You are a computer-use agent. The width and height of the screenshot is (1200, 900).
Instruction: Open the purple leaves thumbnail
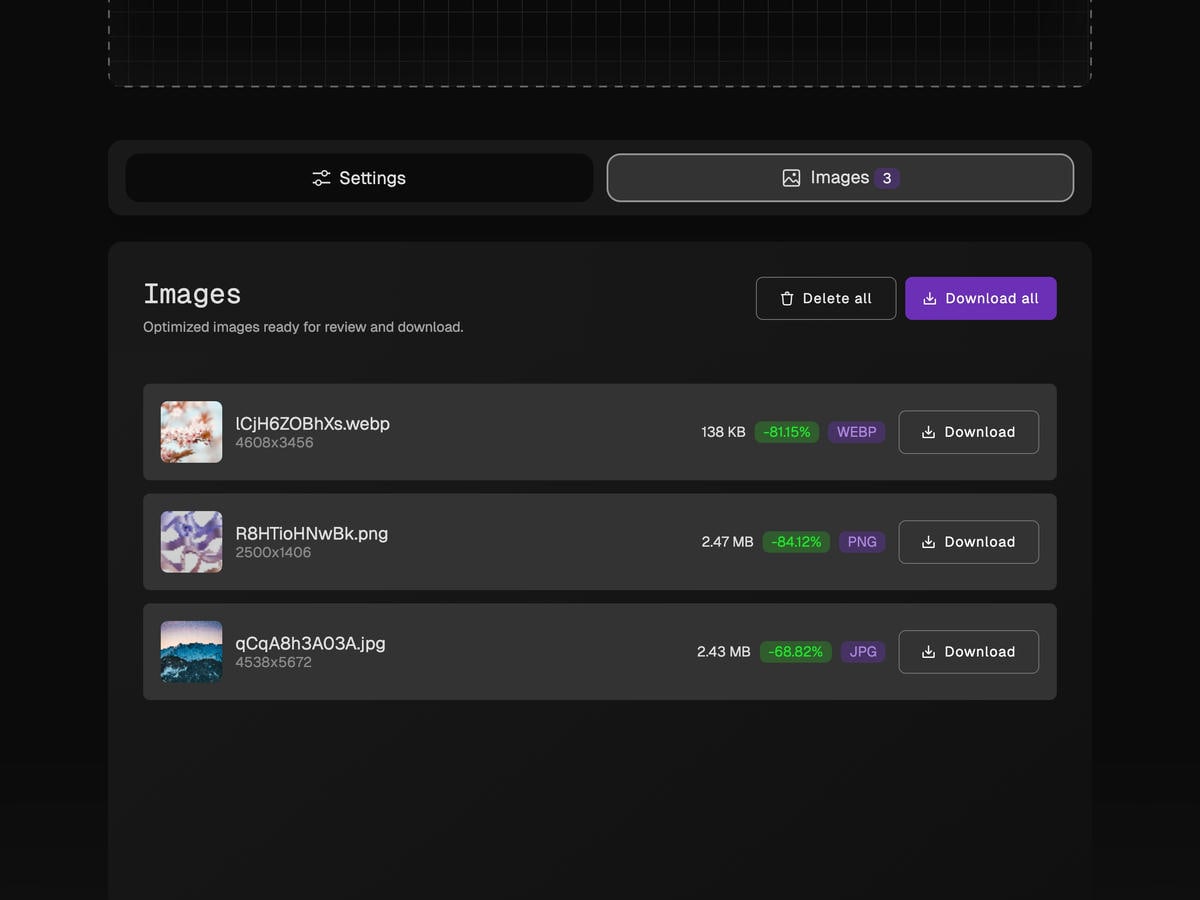click(x=191, y=542)
